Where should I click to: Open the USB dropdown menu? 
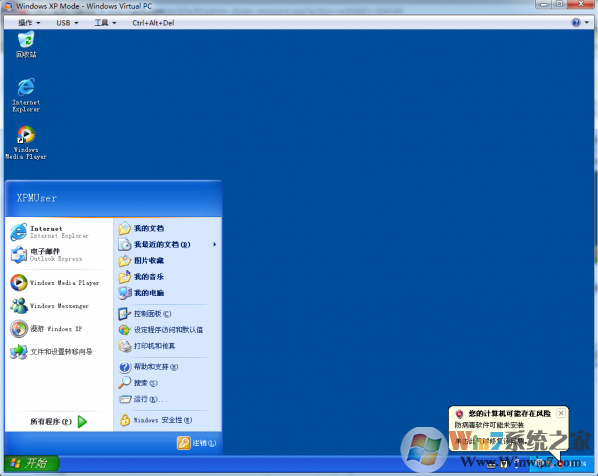coord(67,23)
